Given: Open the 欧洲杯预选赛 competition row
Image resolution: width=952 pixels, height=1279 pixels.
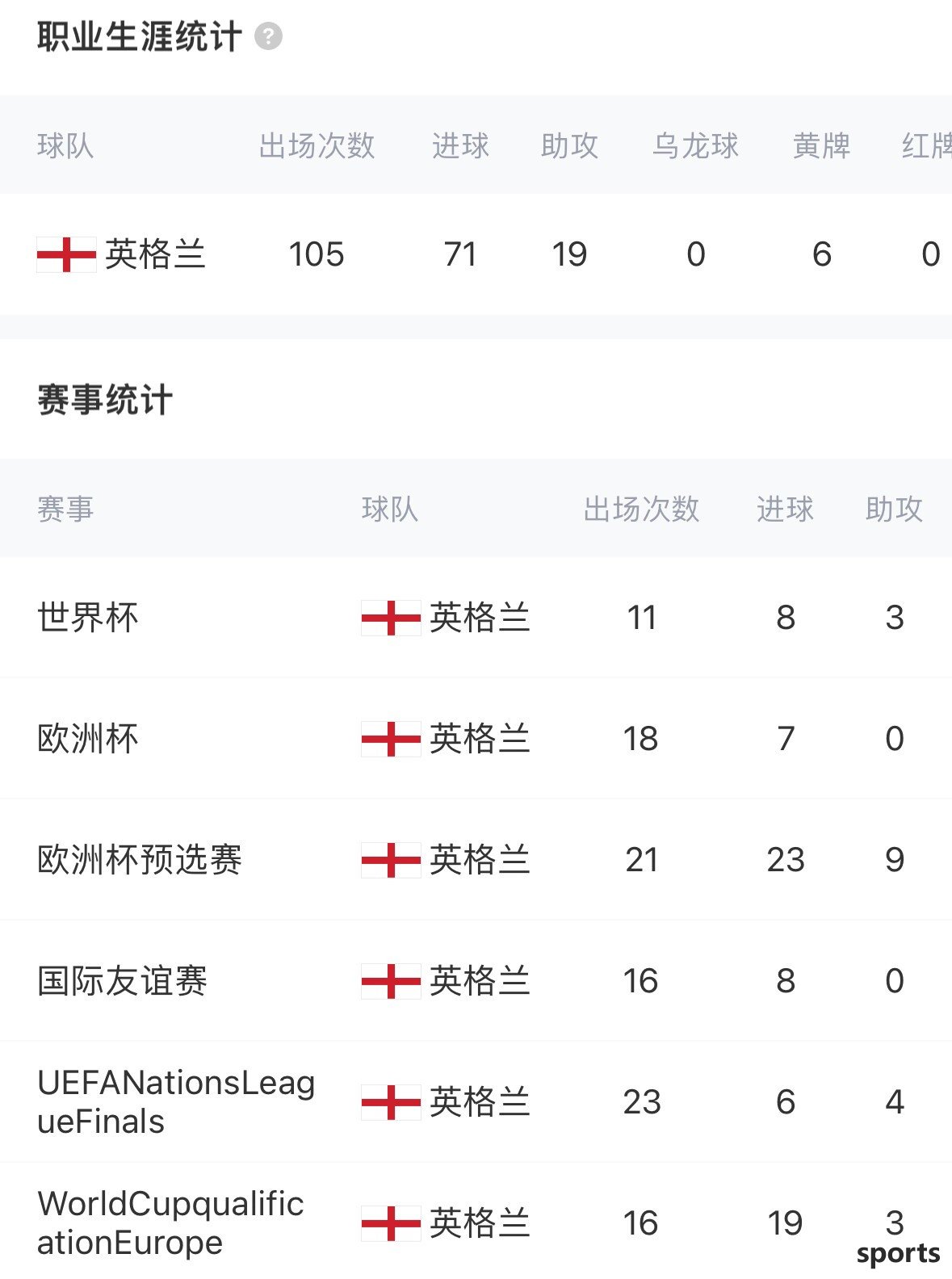Looking at the screenshot, I should [476, 860].
